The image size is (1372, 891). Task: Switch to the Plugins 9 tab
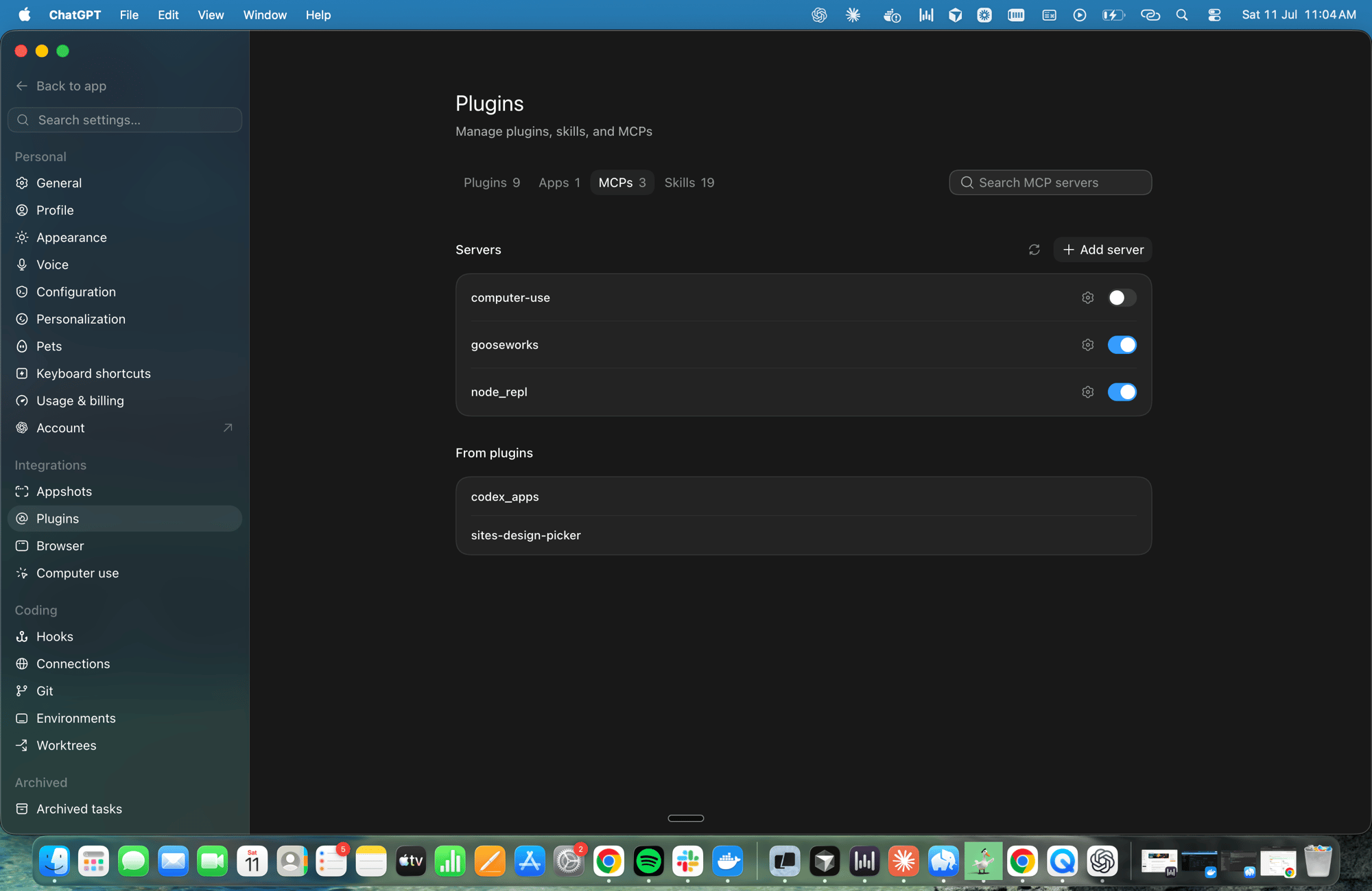pyautogui.click(x=492, y=182)
